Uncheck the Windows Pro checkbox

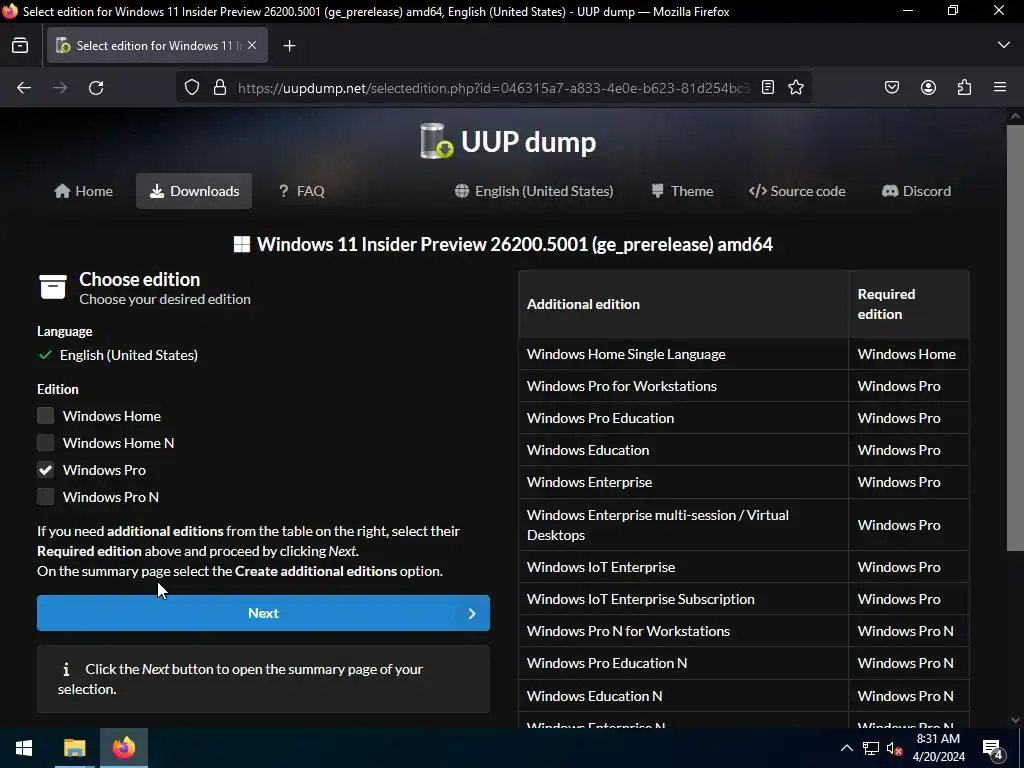(x=45, y=470)
